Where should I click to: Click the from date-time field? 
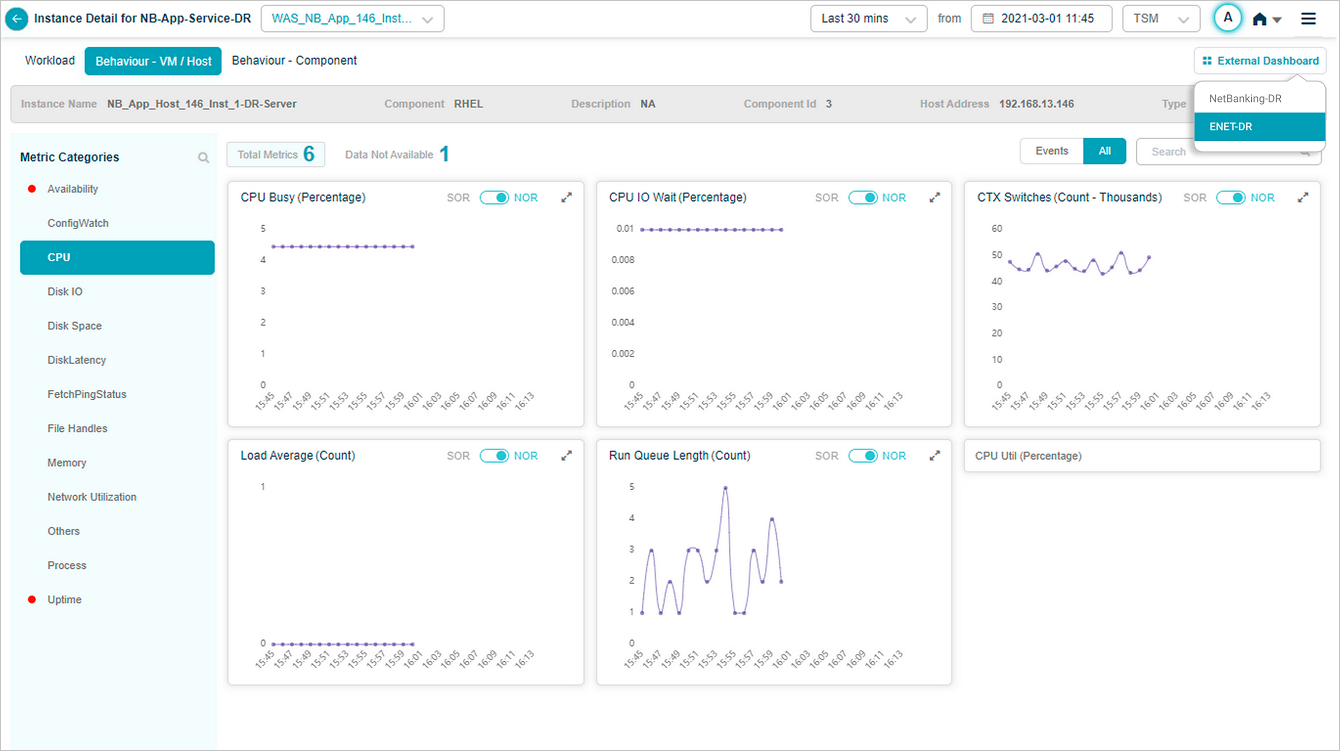click(x=1040, y=19)
